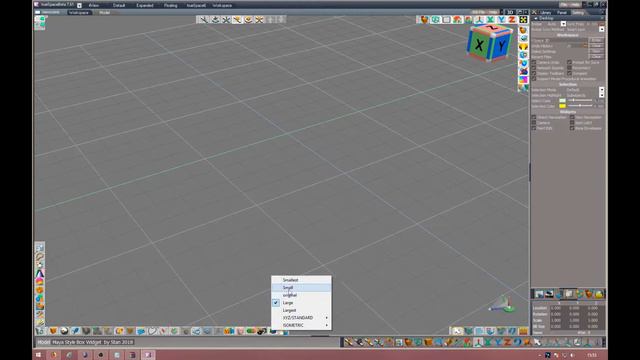This screenshot has height=360, width=640.
Task: Click 'Maya Style Box Widget by Stan 2018' status text
Action: [93, 342]
